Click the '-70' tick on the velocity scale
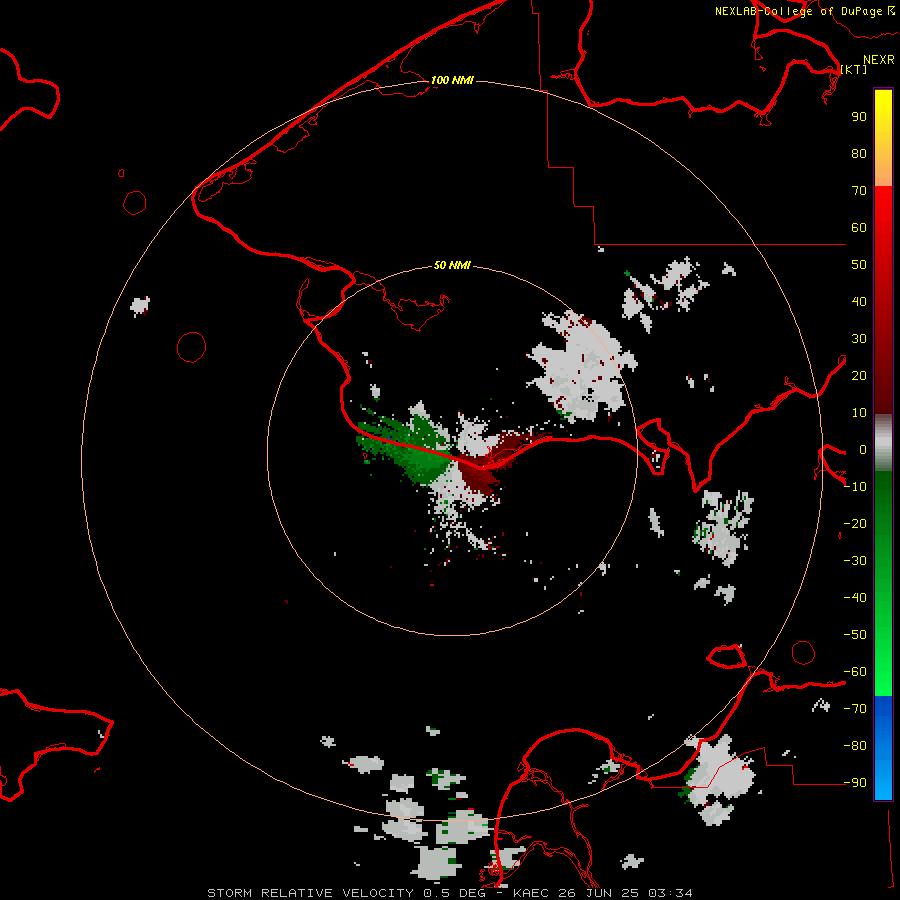Screen dimensions: 900x900 [855, 709]
